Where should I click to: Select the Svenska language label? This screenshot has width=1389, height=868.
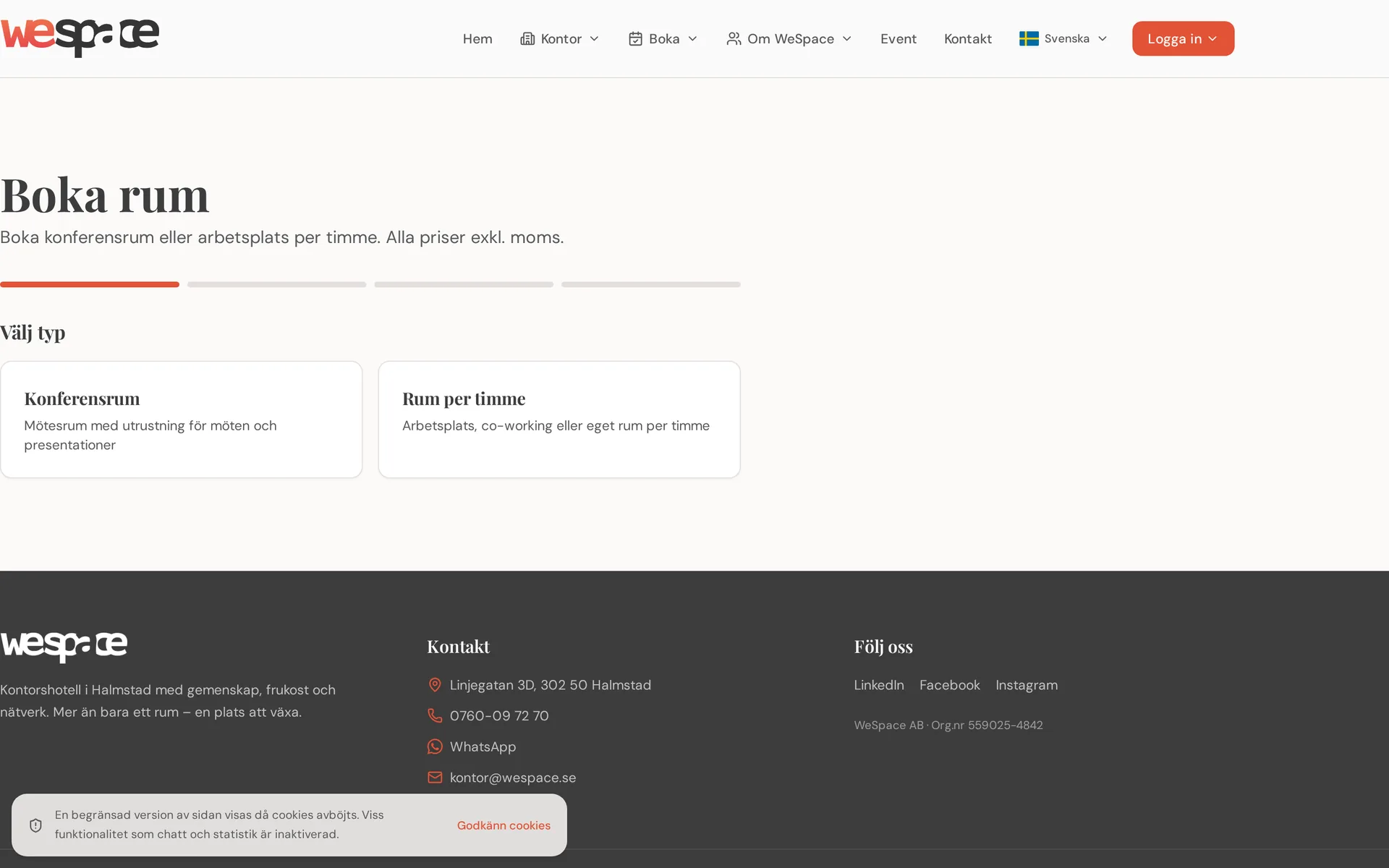pos(1067,38)
